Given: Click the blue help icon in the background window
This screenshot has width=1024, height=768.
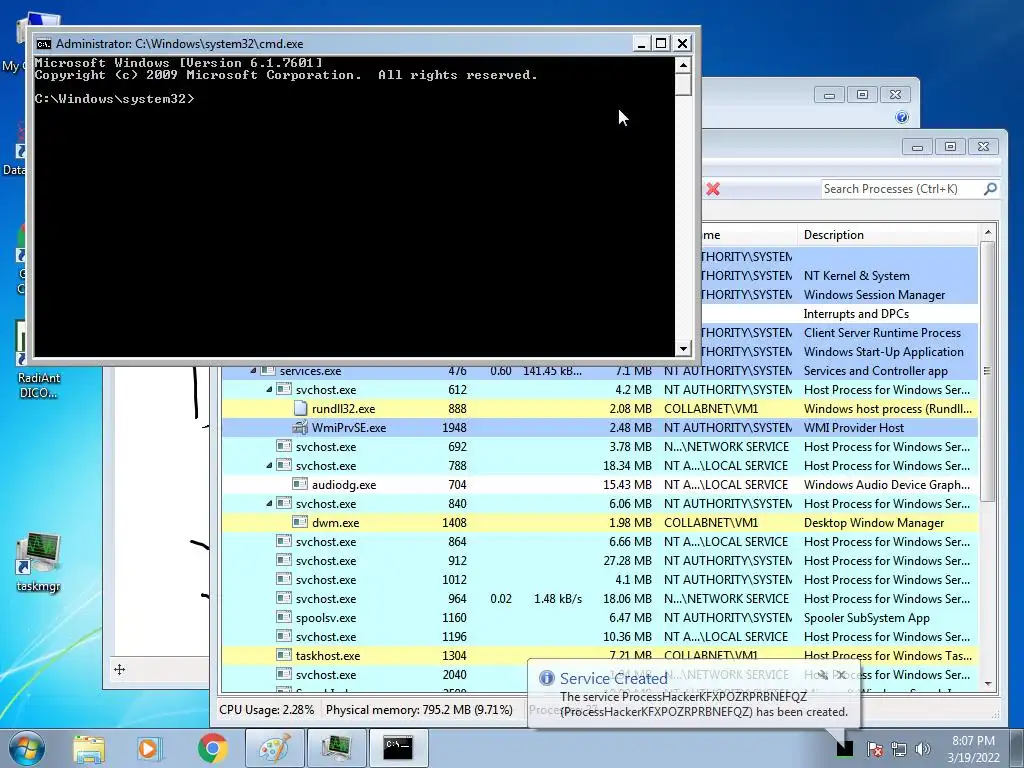Looking at the screenshot, I should point(902,118).
